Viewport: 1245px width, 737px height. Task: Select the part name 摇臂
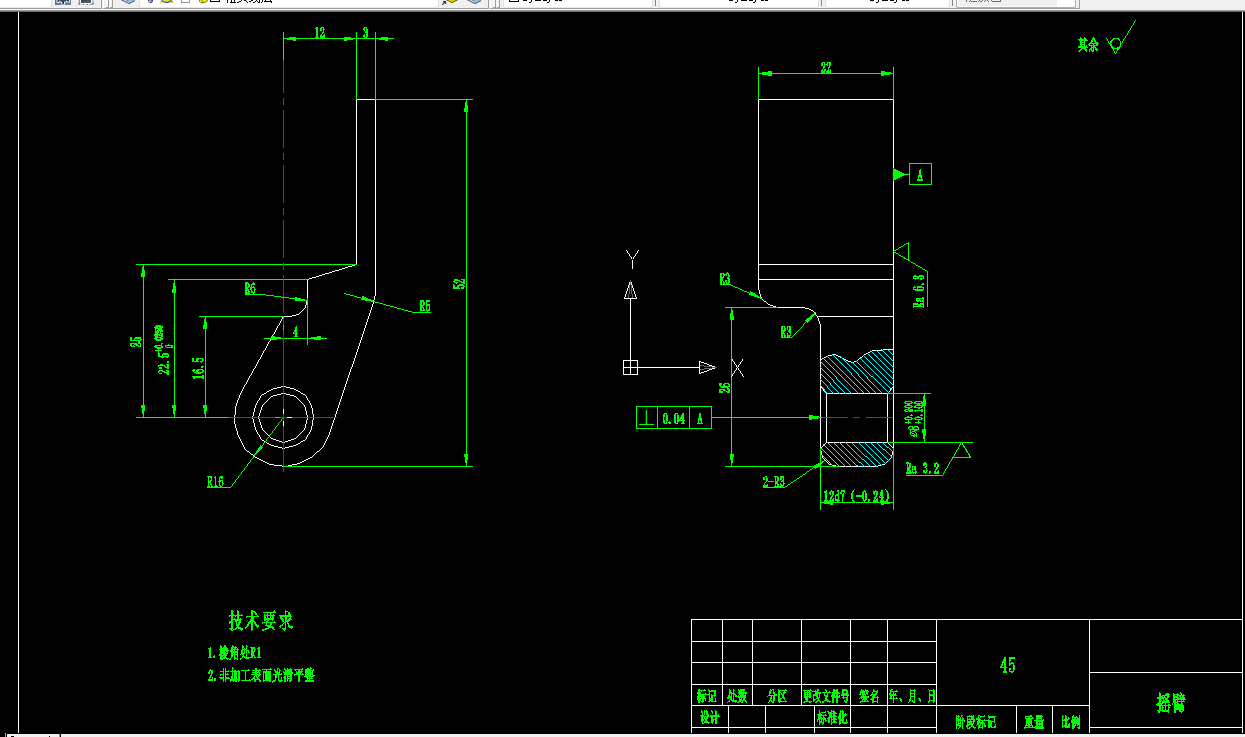tap(1171, 703)
